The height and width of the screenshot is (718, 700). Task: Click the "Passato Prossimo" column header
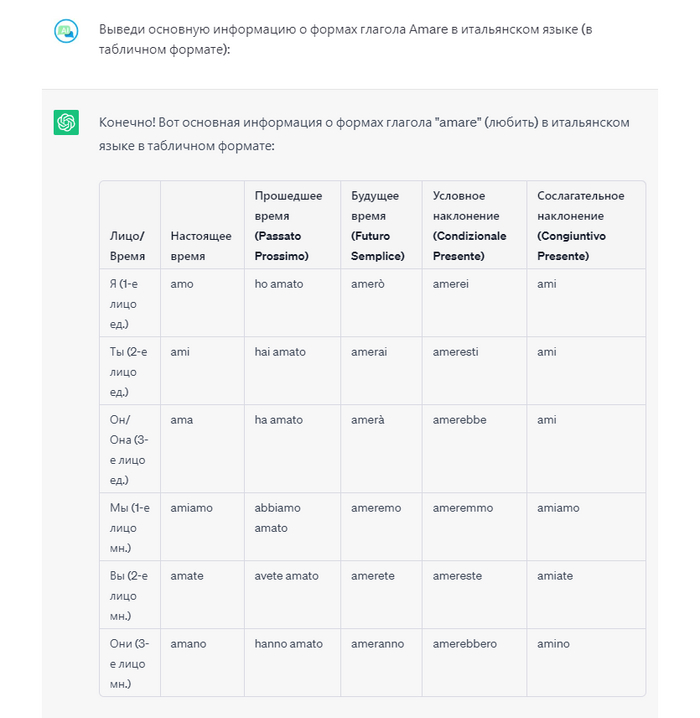pyautogui.click(x=288, y=226)
